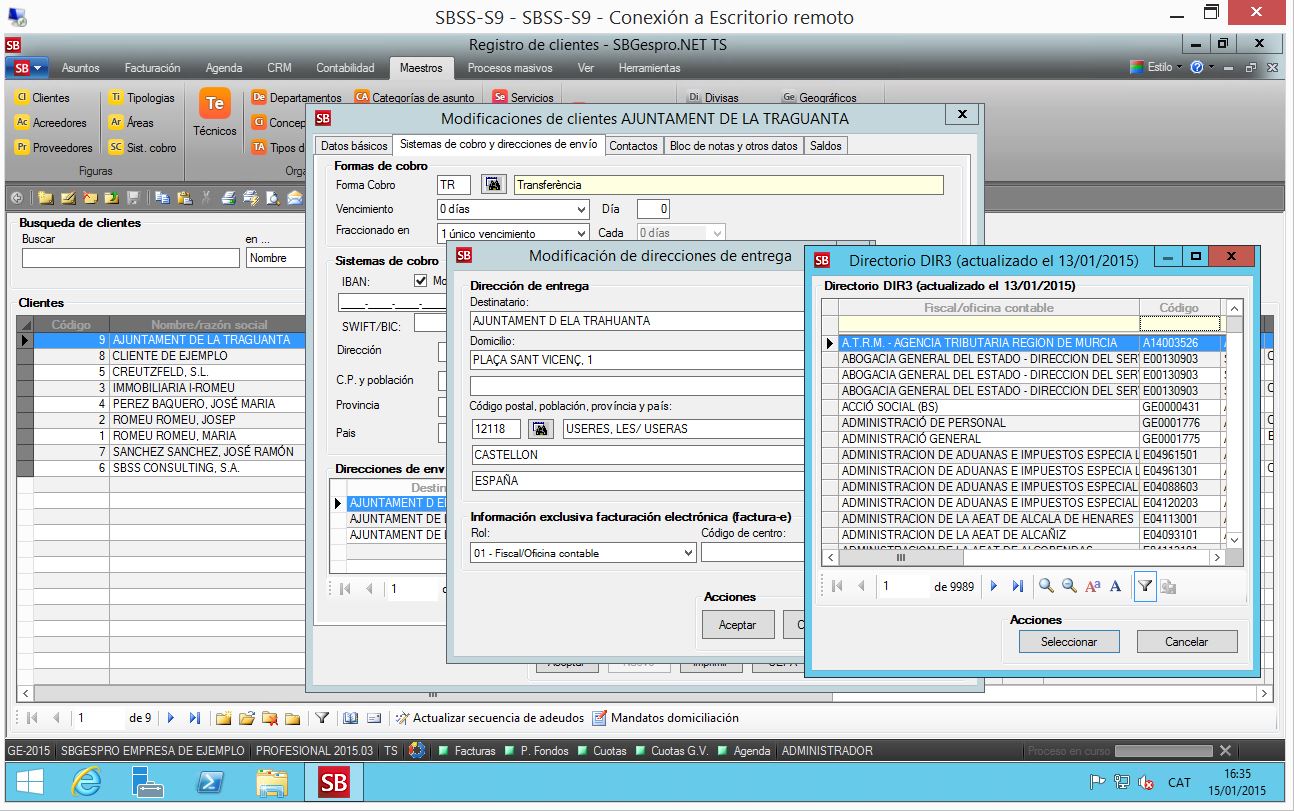Click the DIR3 list vertical scrollbar

(x=1234, y=430)
